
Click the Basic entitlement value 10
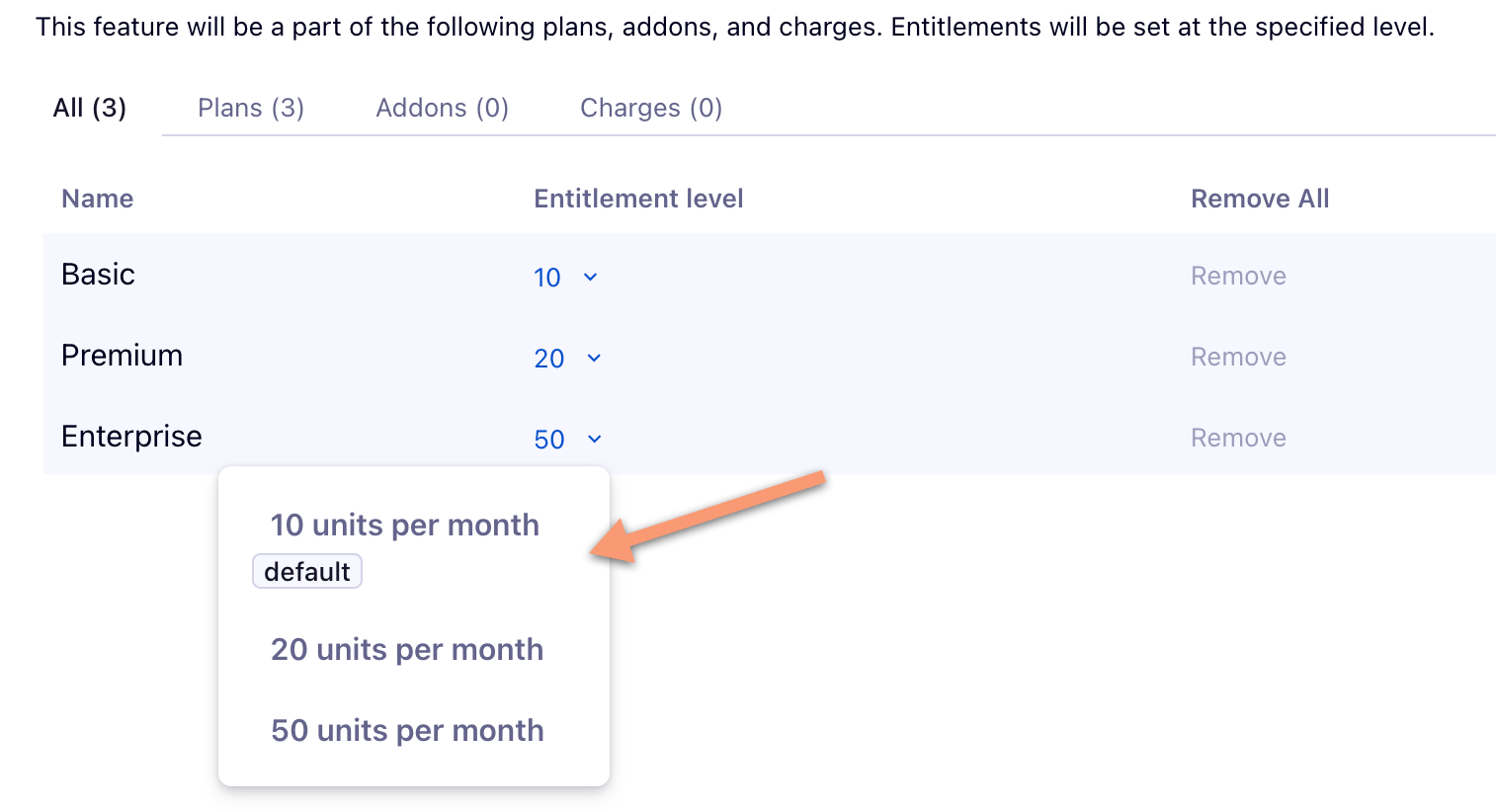(547, 278)
